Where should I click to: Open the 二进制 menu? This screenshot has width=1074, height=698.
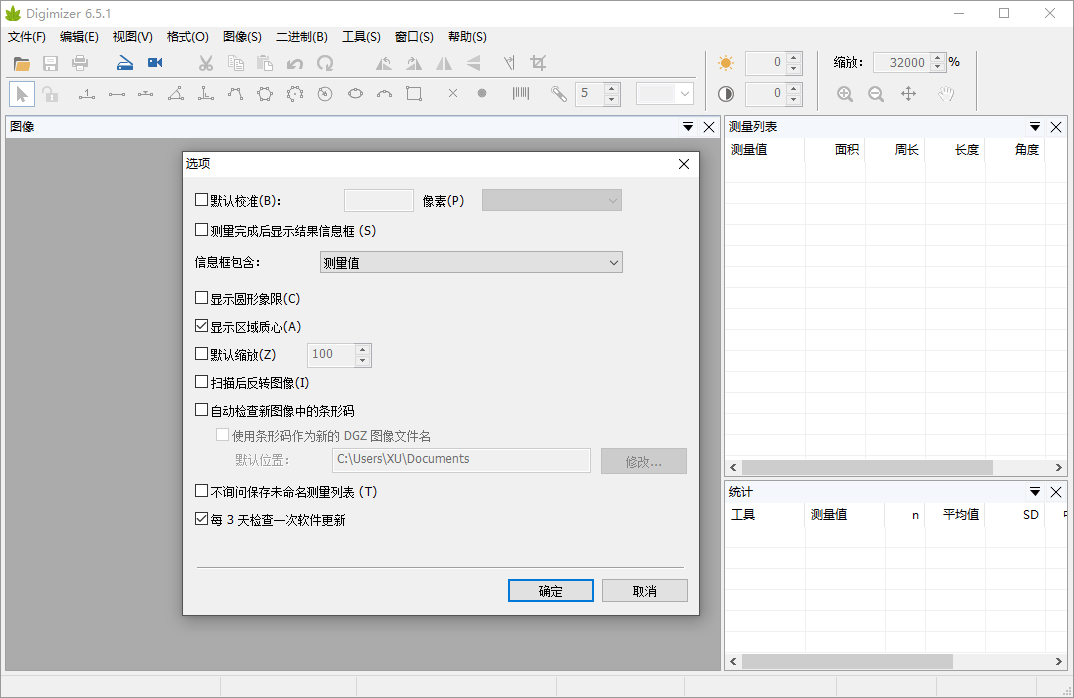(304, 36)
